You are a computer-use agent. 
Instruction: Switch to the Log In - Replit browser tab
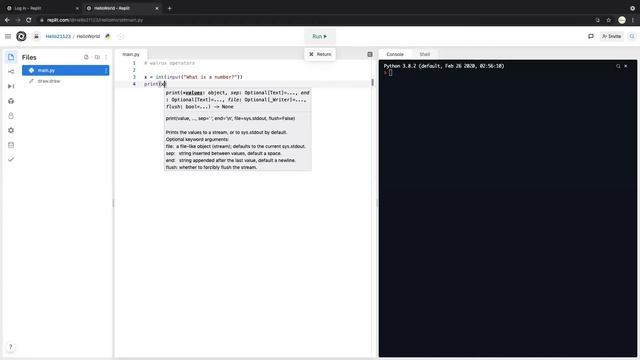click(42, 8)
